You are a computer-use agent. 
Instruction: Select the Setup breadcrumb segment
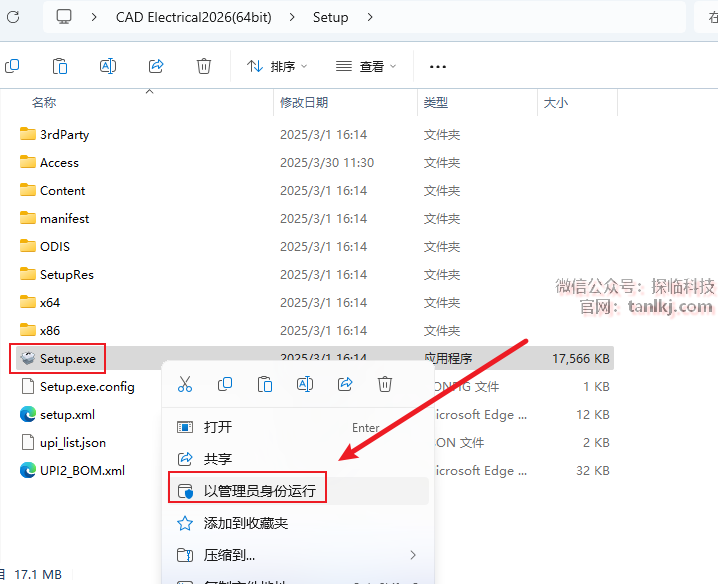click(330, 17)
